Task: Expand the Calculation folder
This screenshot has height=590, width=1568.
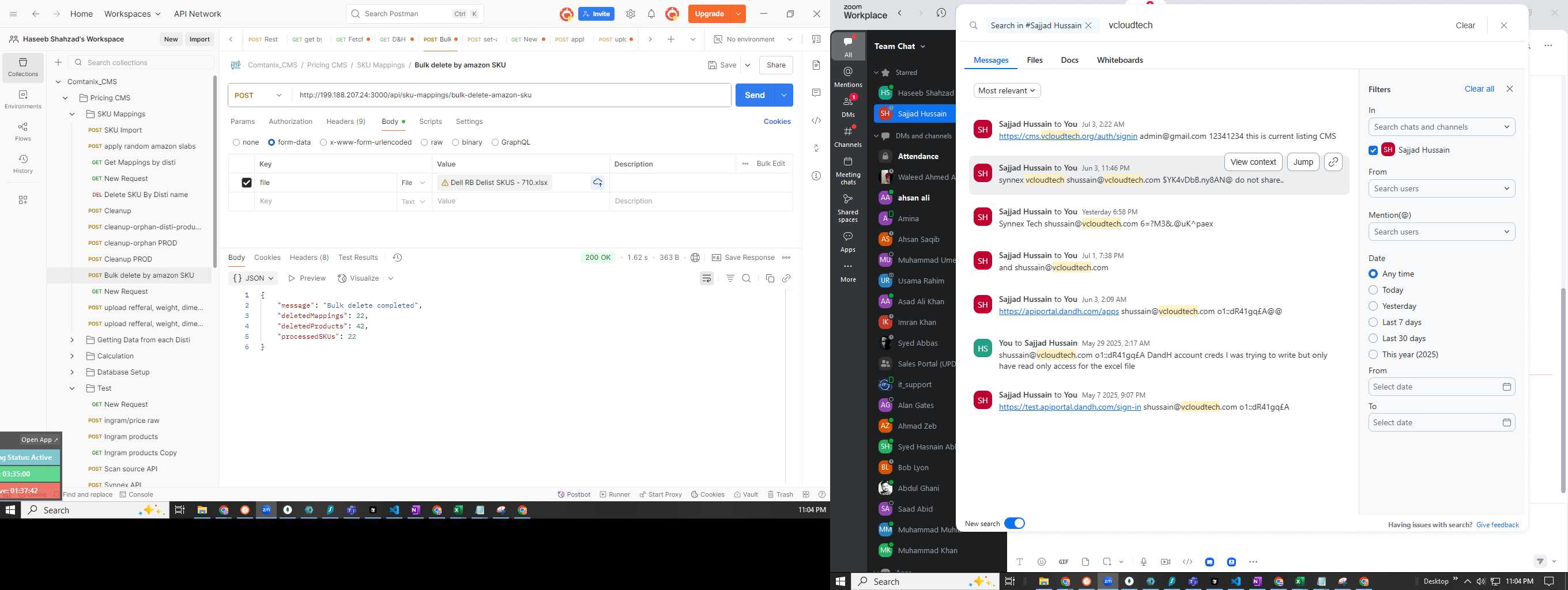Action: pyautogui.click(x=72, y=356)
